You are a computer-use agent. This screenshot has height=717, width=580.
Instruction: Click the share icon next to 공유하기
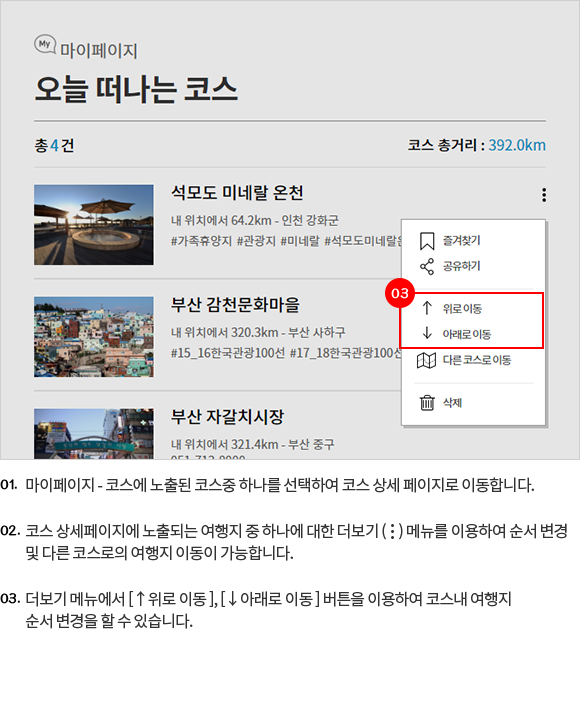pos(427,267)
